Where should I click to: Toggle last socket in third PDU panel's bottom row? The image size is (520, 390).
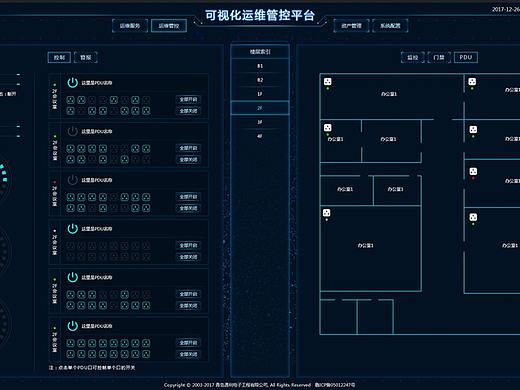click(146, 208)
